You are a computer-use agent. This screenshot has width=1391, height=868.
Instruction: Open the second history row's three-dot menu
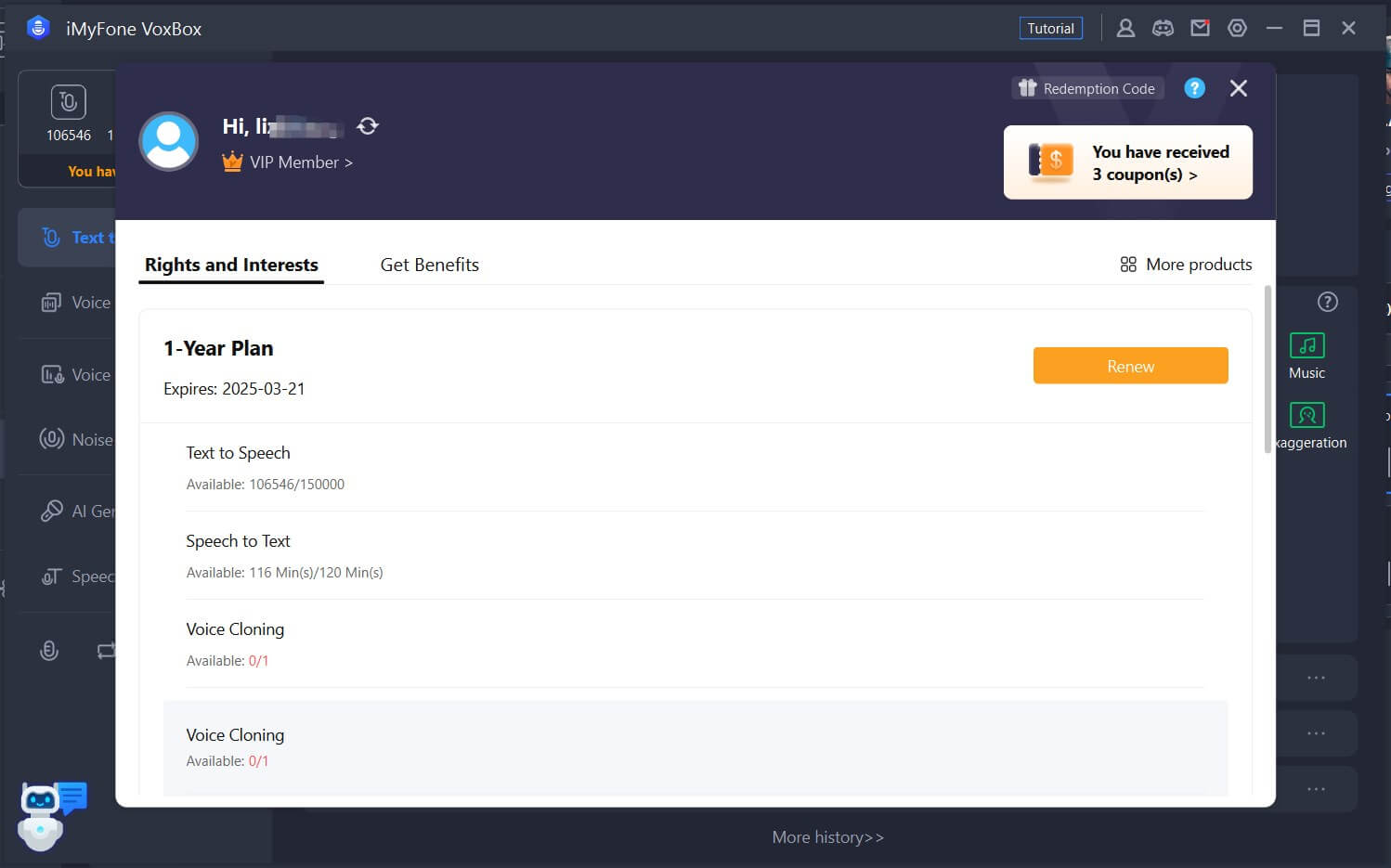(1316, 733)
